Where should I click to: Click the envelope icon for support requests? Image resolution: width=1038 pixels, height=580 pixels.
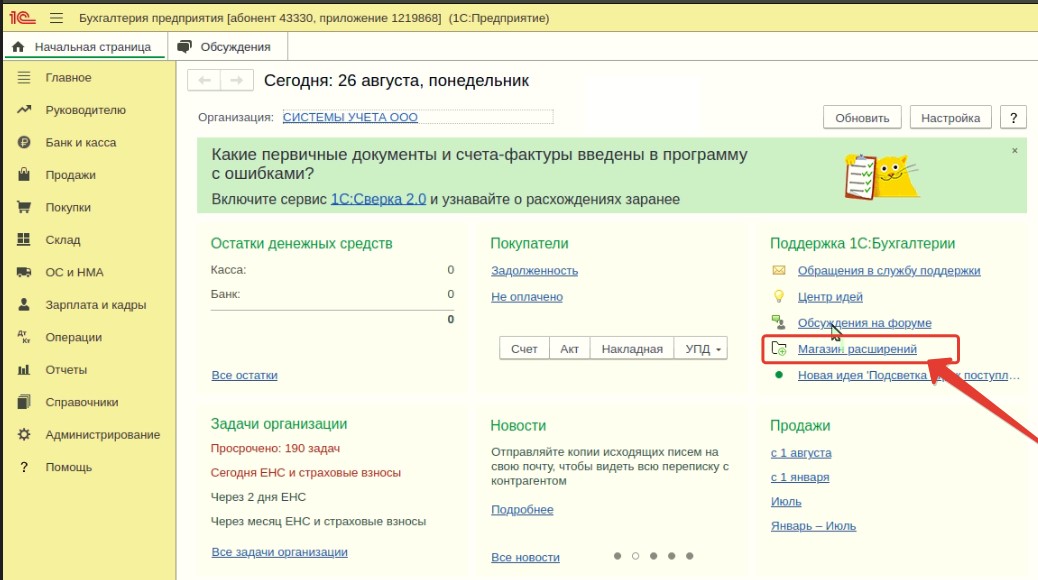click(x=779, y=271)
